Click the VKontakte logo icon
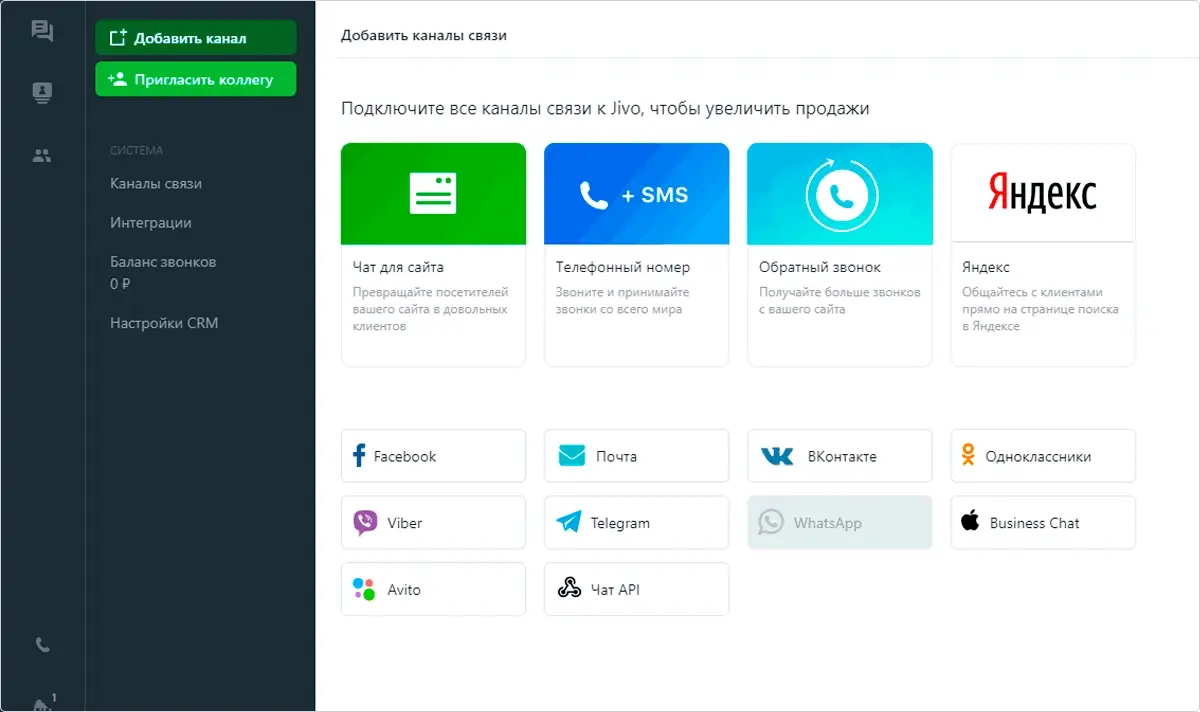Viewport: 1200px width, 712px height. [x=776, y=456]
